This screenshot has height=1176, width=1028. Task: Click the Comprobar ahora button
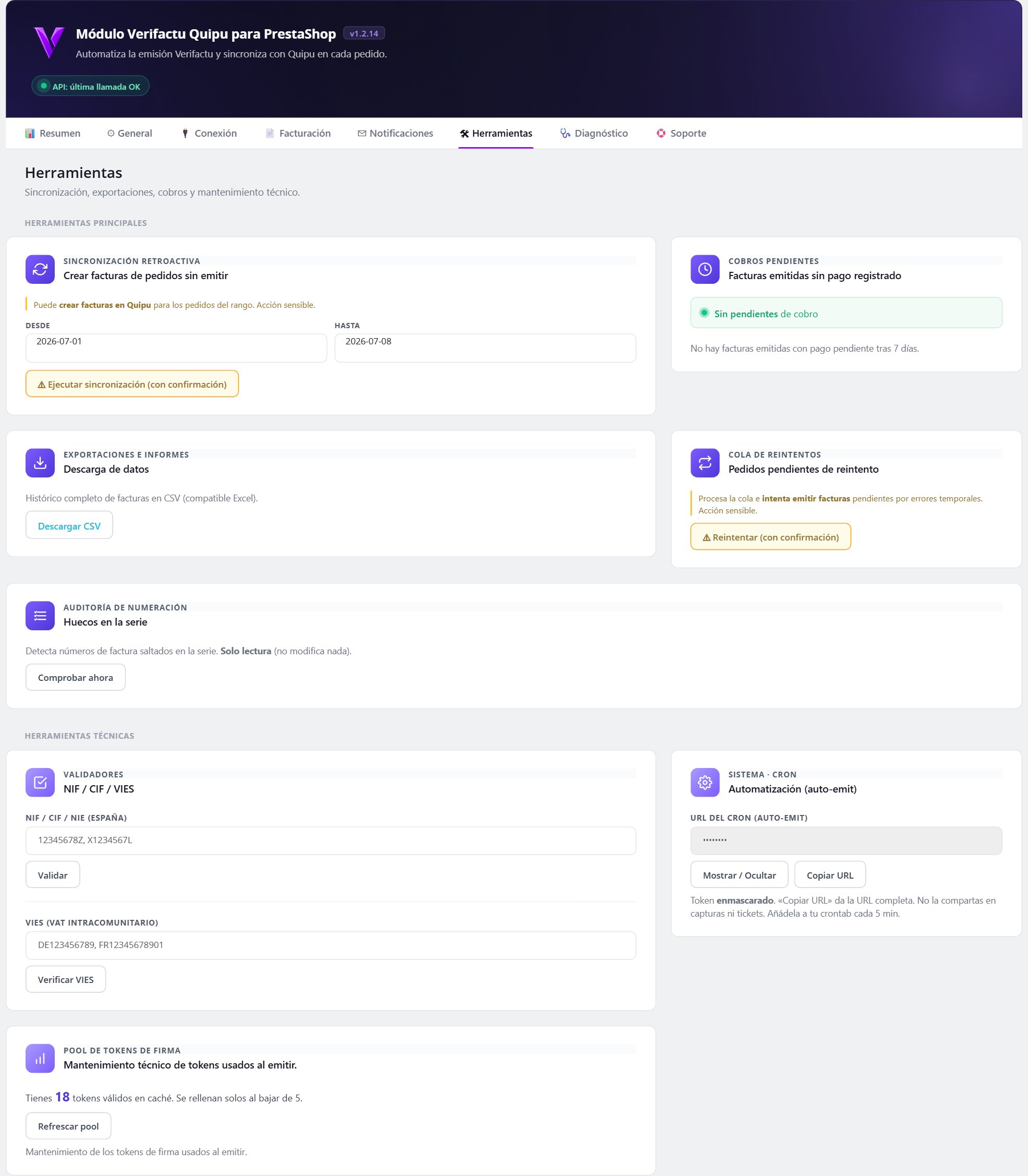click(76, 677)
